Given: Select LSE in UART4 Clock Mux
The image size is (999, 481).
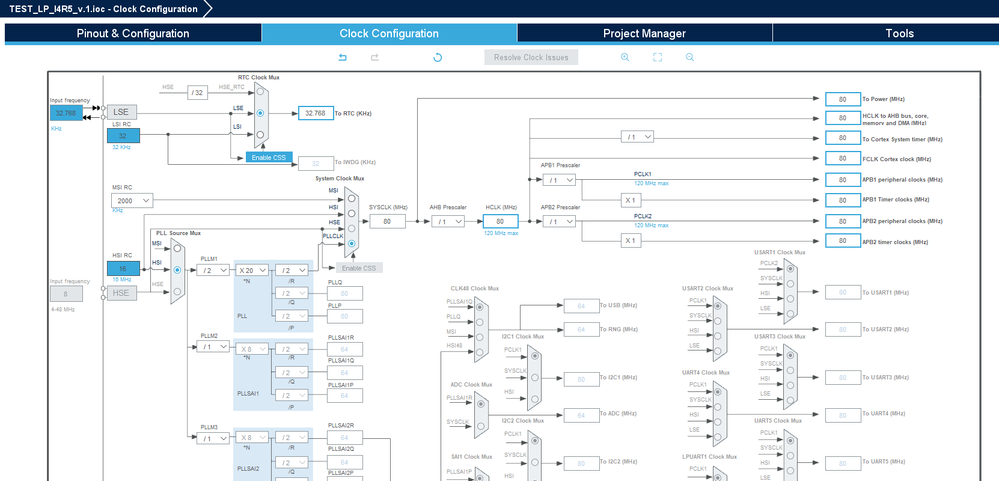Looking at the screenshot, I should coord(718,435).
